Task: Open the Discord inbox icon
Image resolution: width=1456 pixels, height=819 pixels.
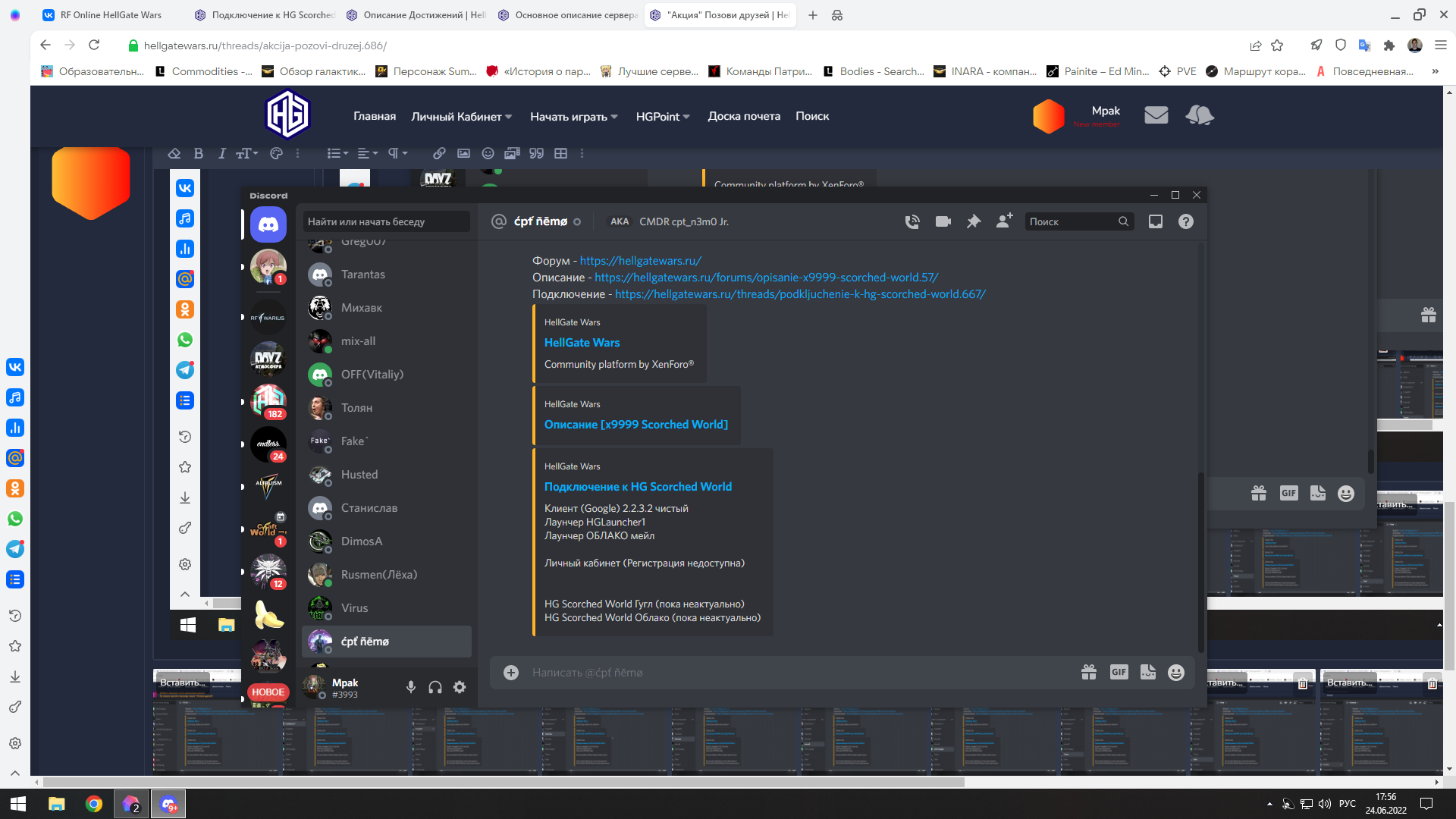Action: [x=1156, y=221]
